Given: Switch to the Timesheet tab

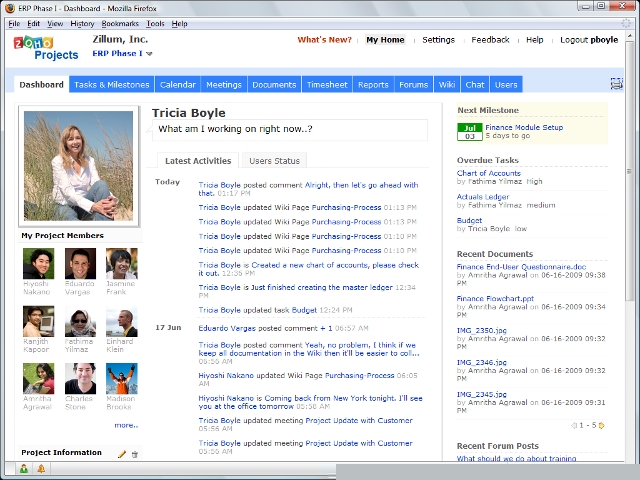Looking at the screenshot, I should [326, 85].
